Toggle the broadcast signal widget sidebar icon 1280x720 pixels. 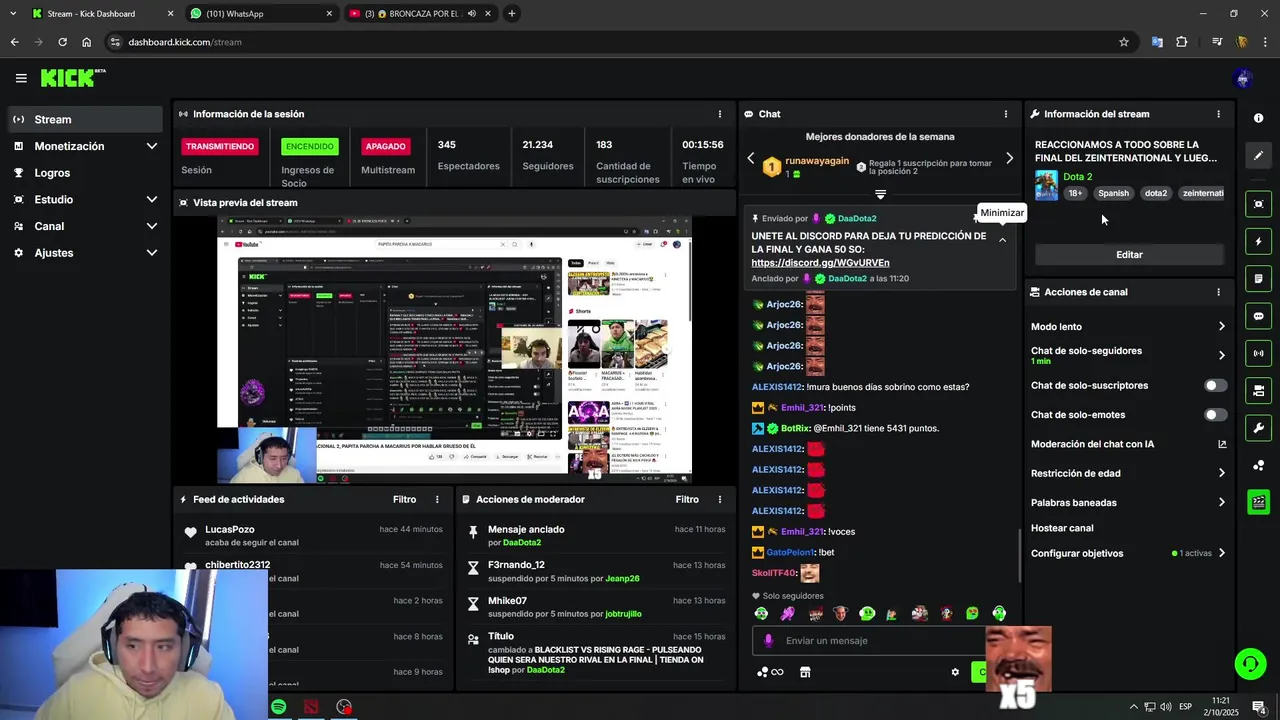[1258, 353]
